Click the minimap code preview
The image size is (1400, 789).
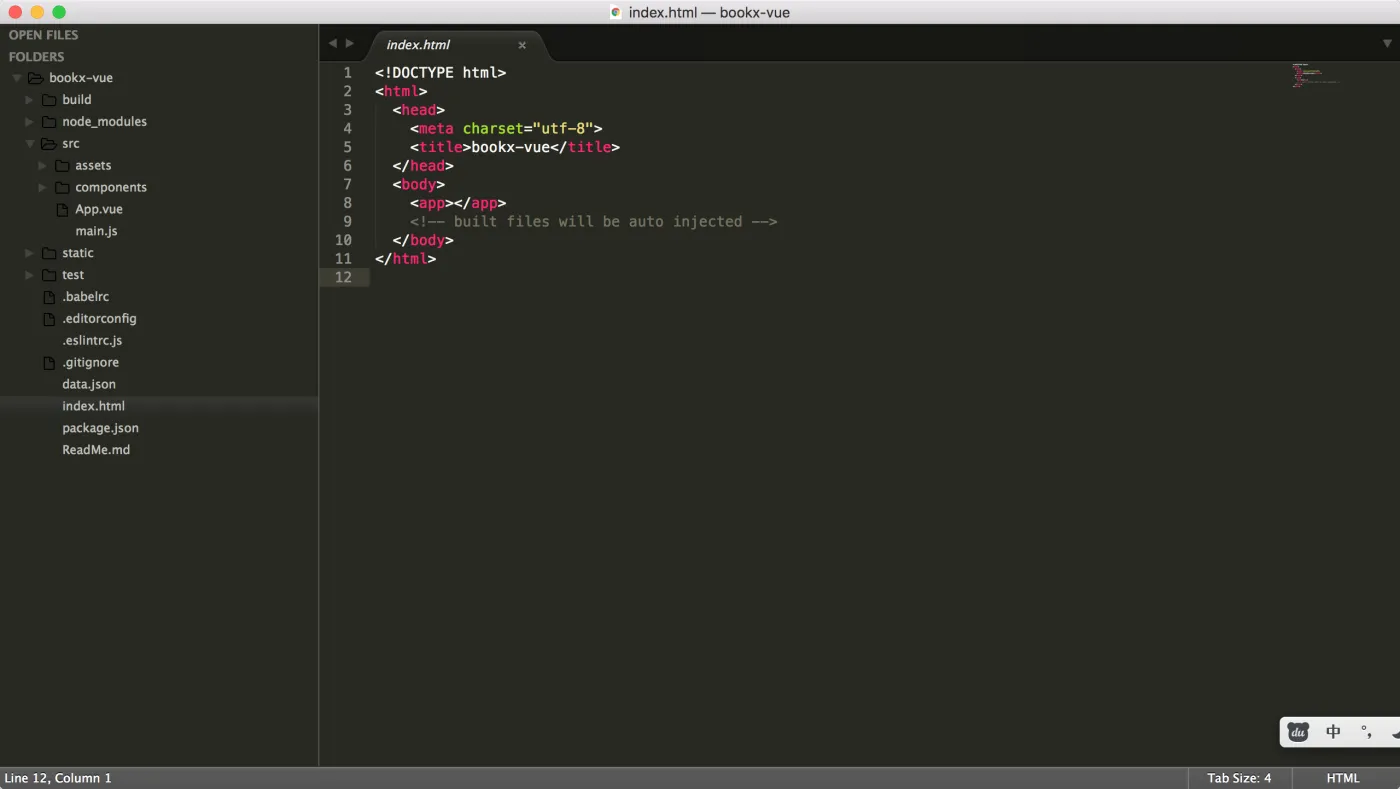pyautogui.click(x=1314, y=76)
